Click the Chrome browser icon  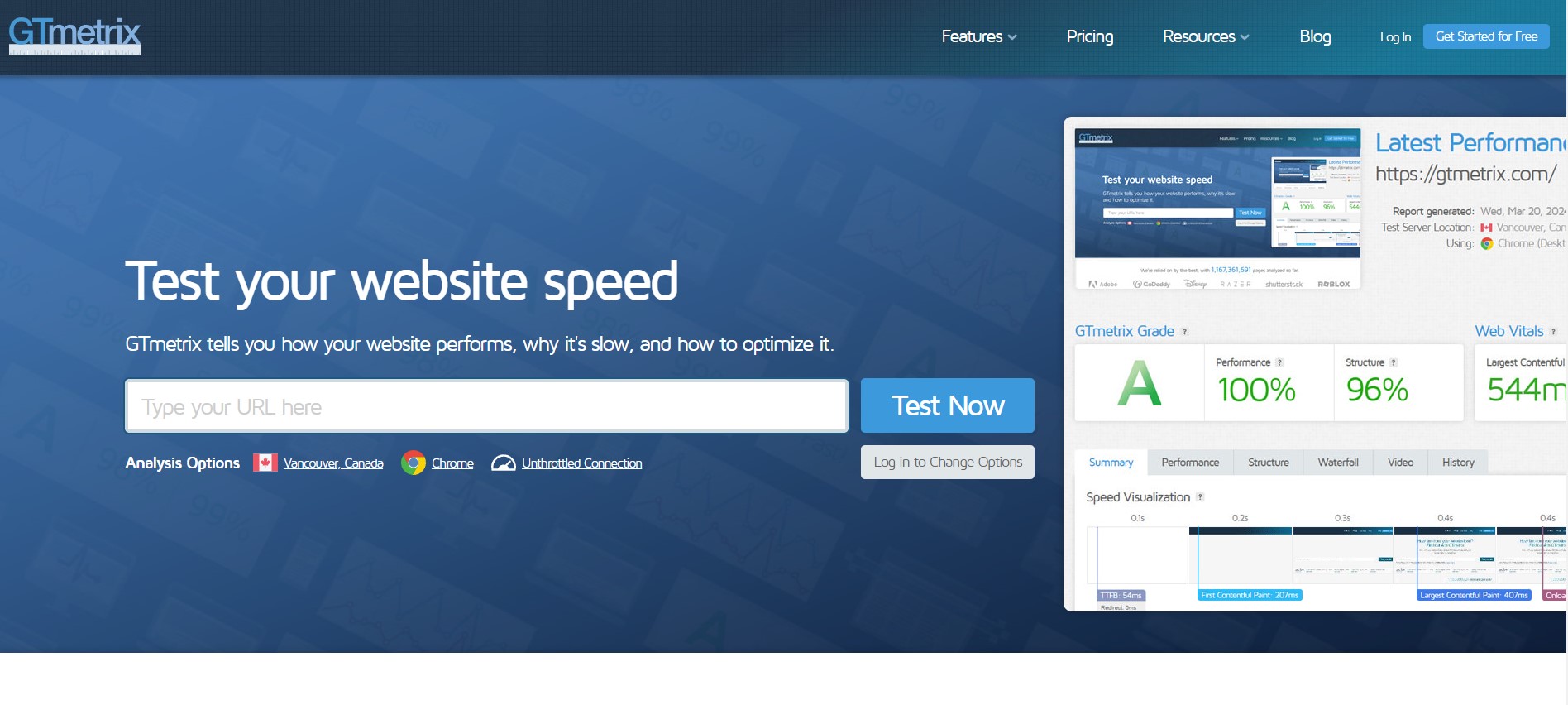point(414,463)
